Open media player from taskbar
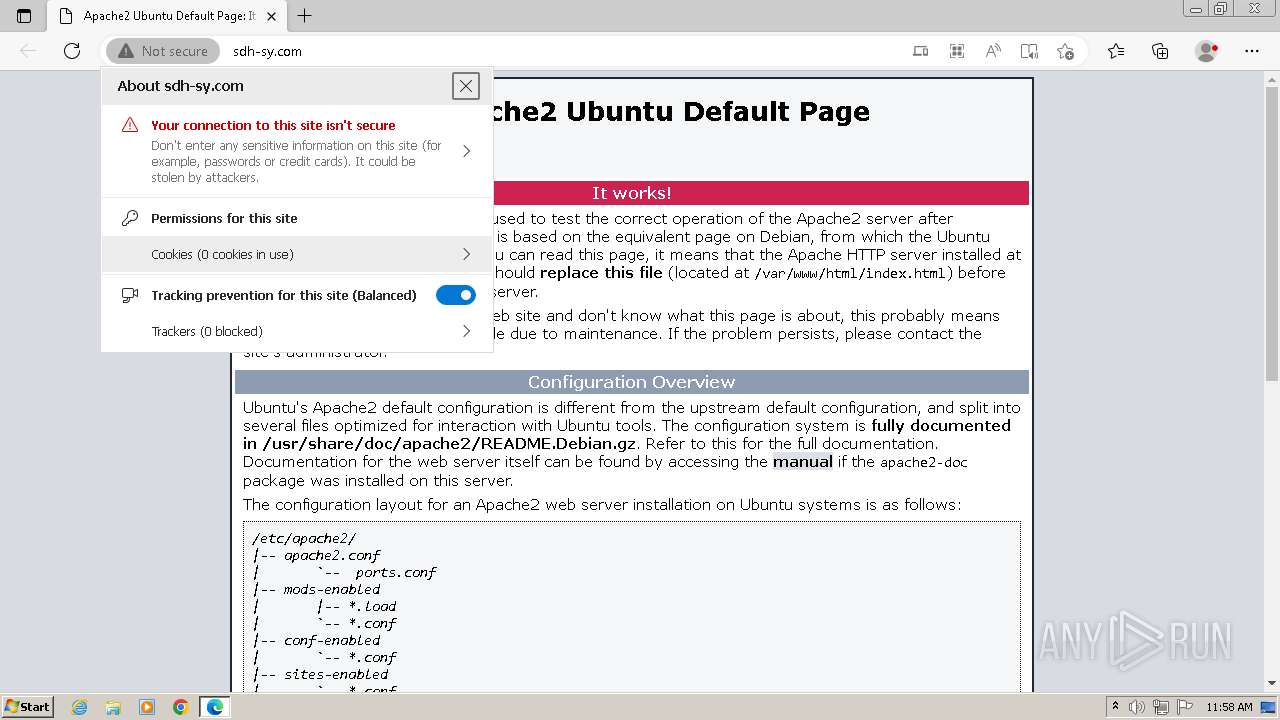This screenshot has height=720, width=1280. click(x=147, y=707)
